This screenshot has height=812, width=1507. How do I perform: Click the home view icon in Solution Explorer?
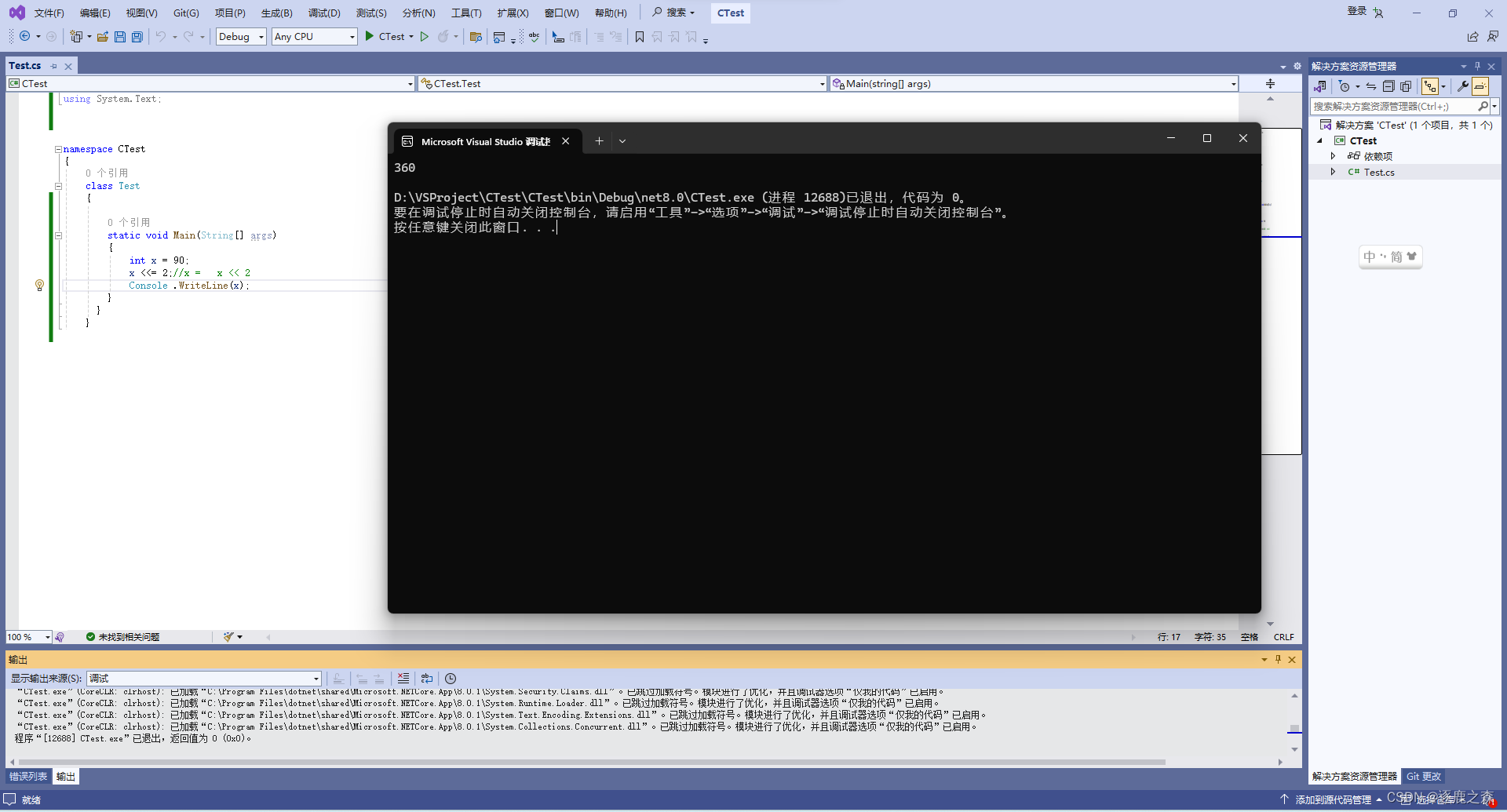tap(1320, 86)
